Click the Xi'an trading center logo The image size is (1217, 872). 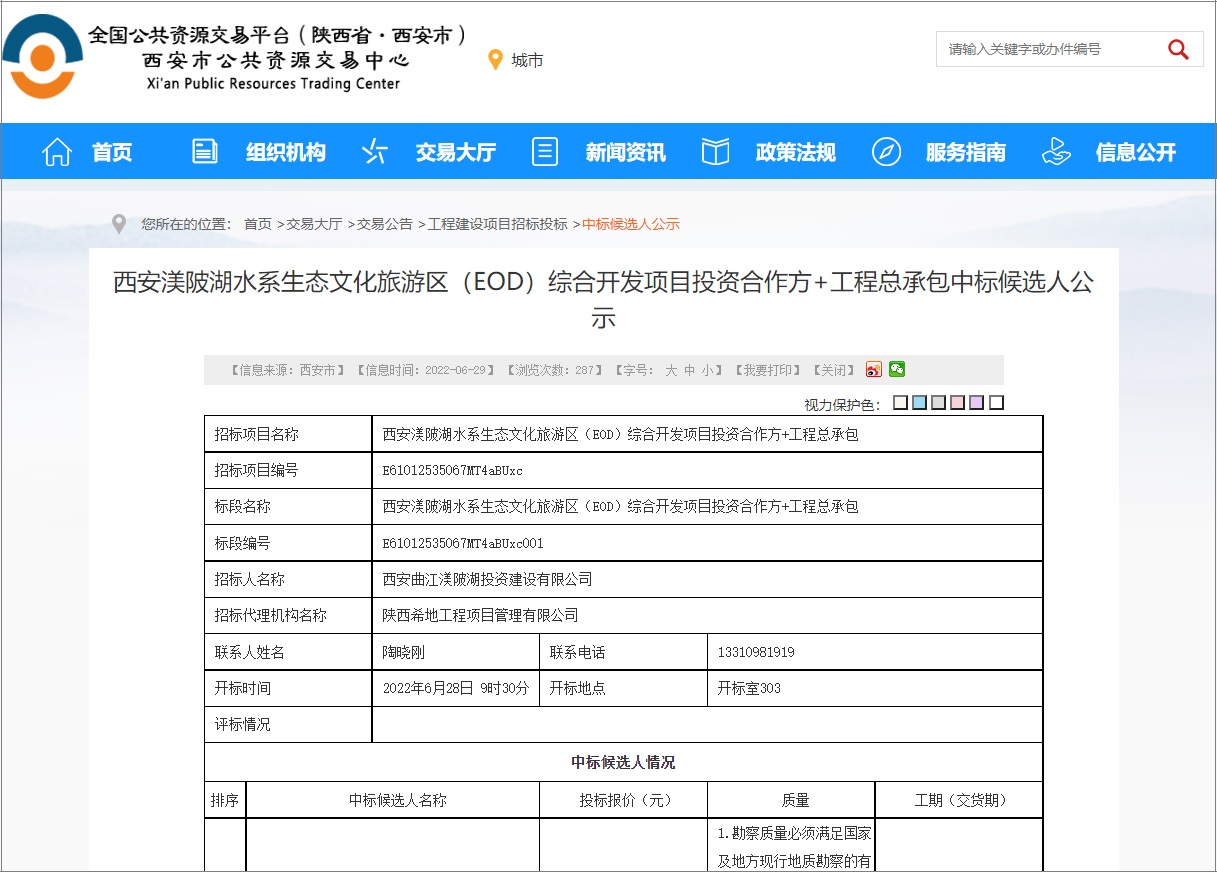tap(42, 56)
